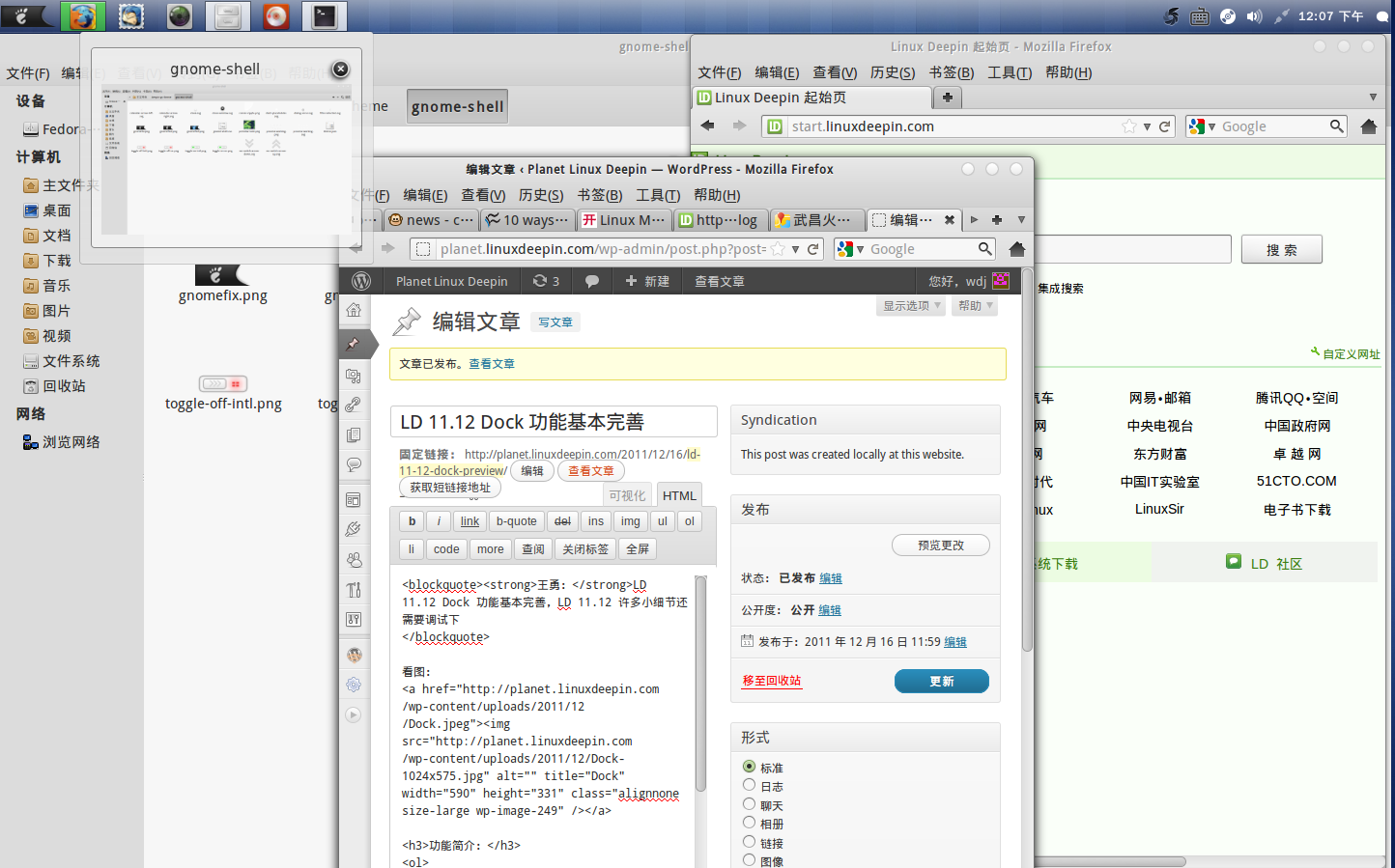Expand the 显示选项 screen options panel

(x=911, y=306)
